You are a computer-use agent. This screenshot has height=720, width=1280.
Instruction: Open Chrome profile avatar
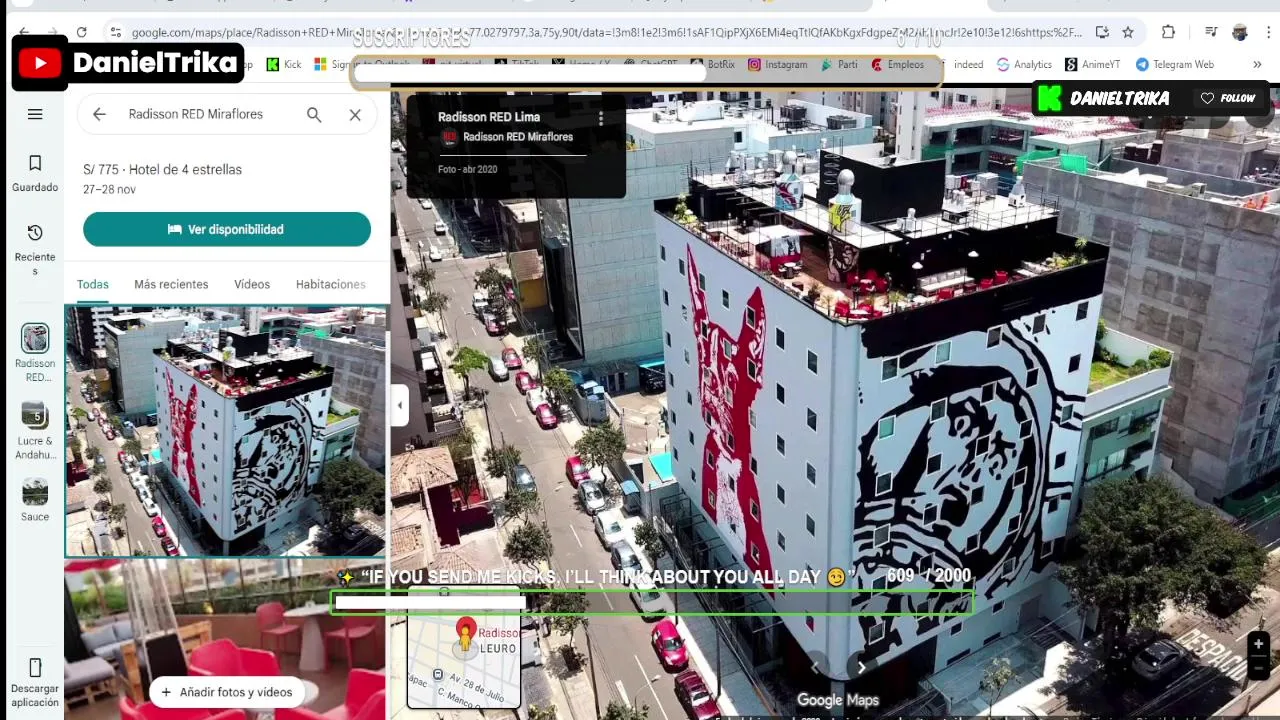[1240, 32]
